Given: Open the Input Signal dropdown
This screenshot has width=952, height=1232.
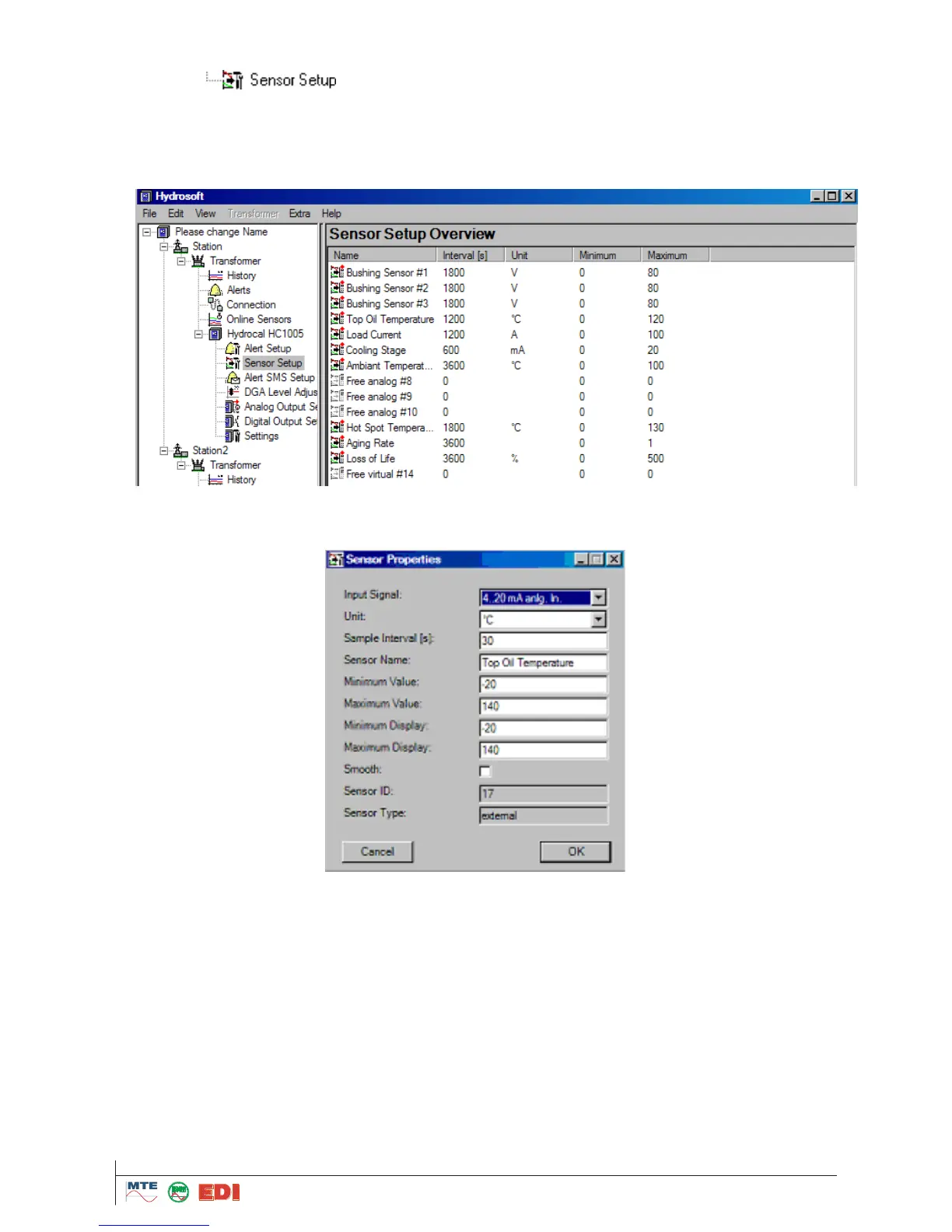Looking at the screenshot, I should pyautogui.click(x=598, y=597).
